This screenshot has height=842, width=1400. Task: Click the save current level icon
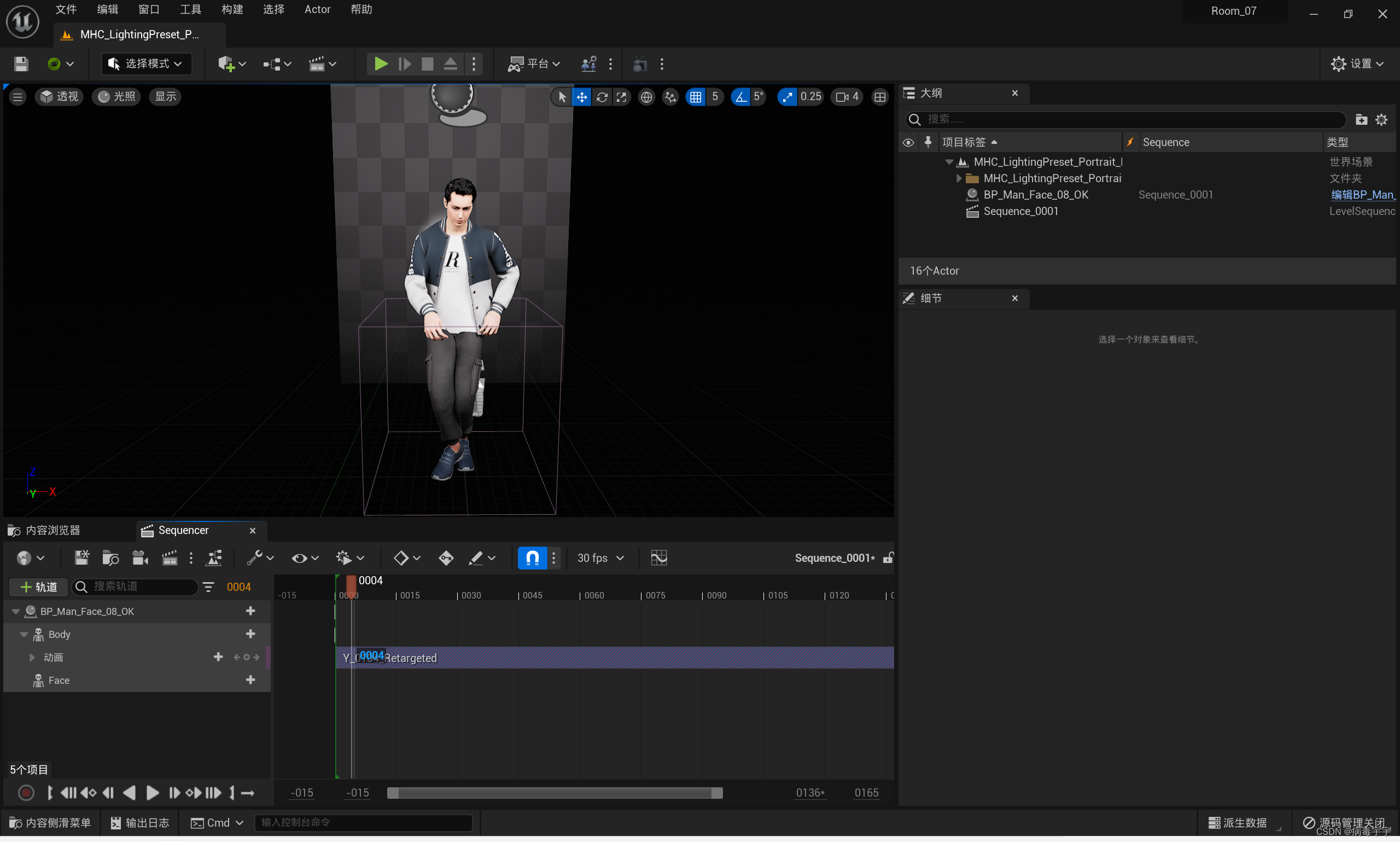pos(21,63)
